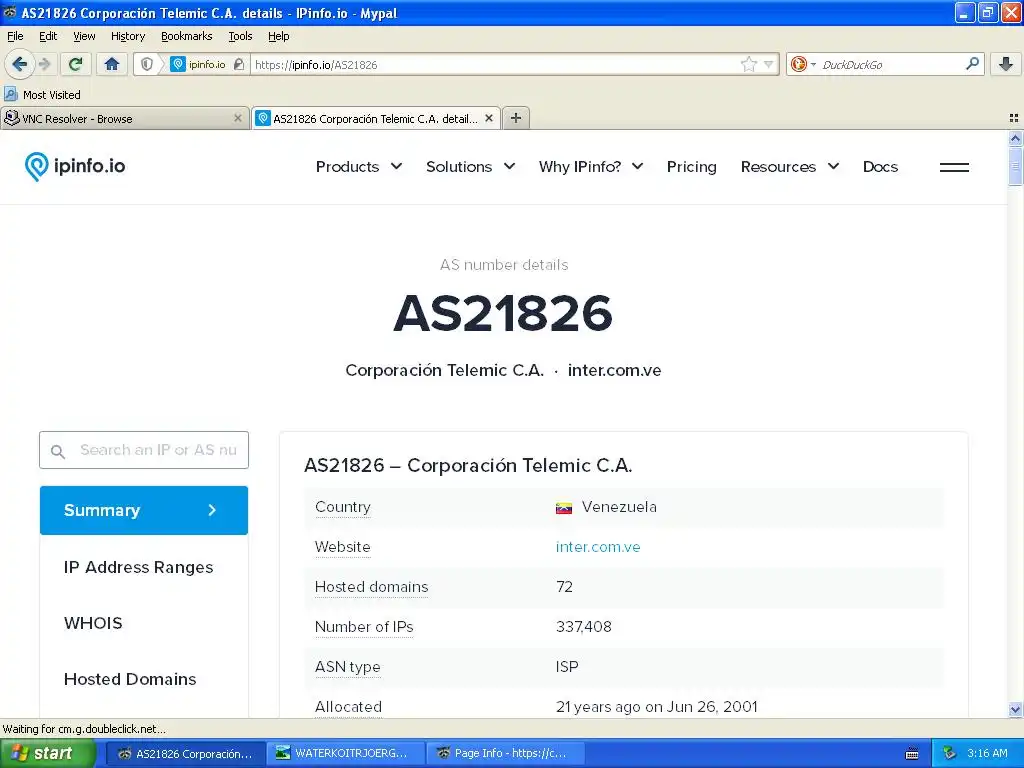Expand the Solutions dropdown
Screen dimensions: 1024x768
coord(470,167)
